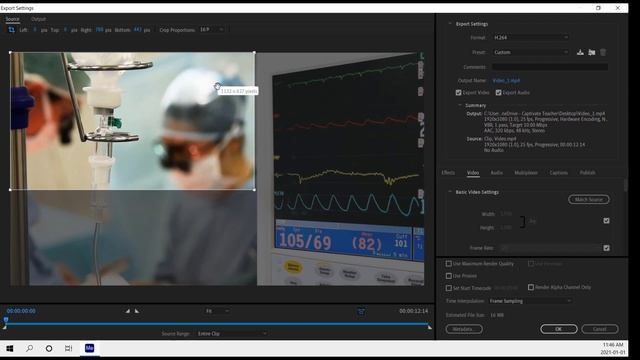Screen dimensions: 640x360
Task: Click the Bottom crop value
Action: tap(138, 30)
